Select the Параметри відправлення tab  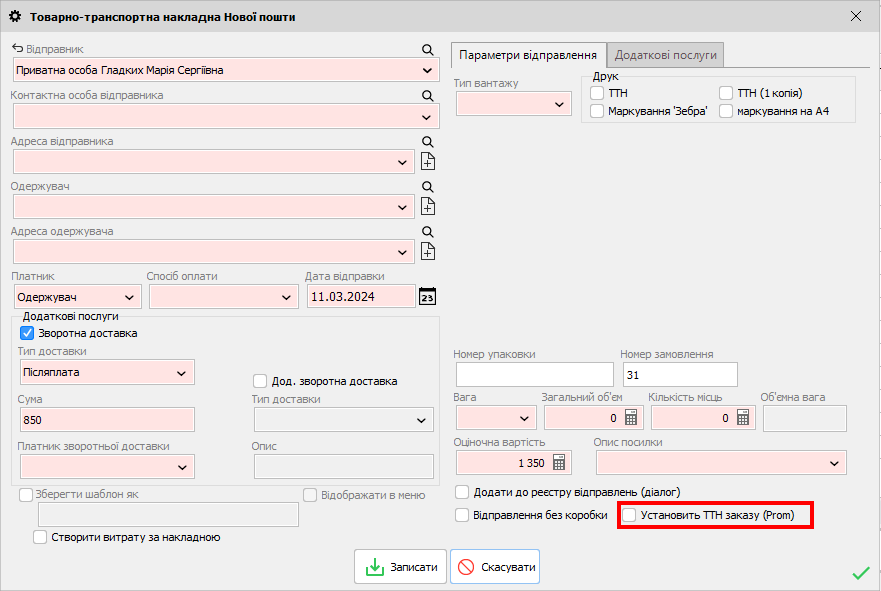coord(528,55)
